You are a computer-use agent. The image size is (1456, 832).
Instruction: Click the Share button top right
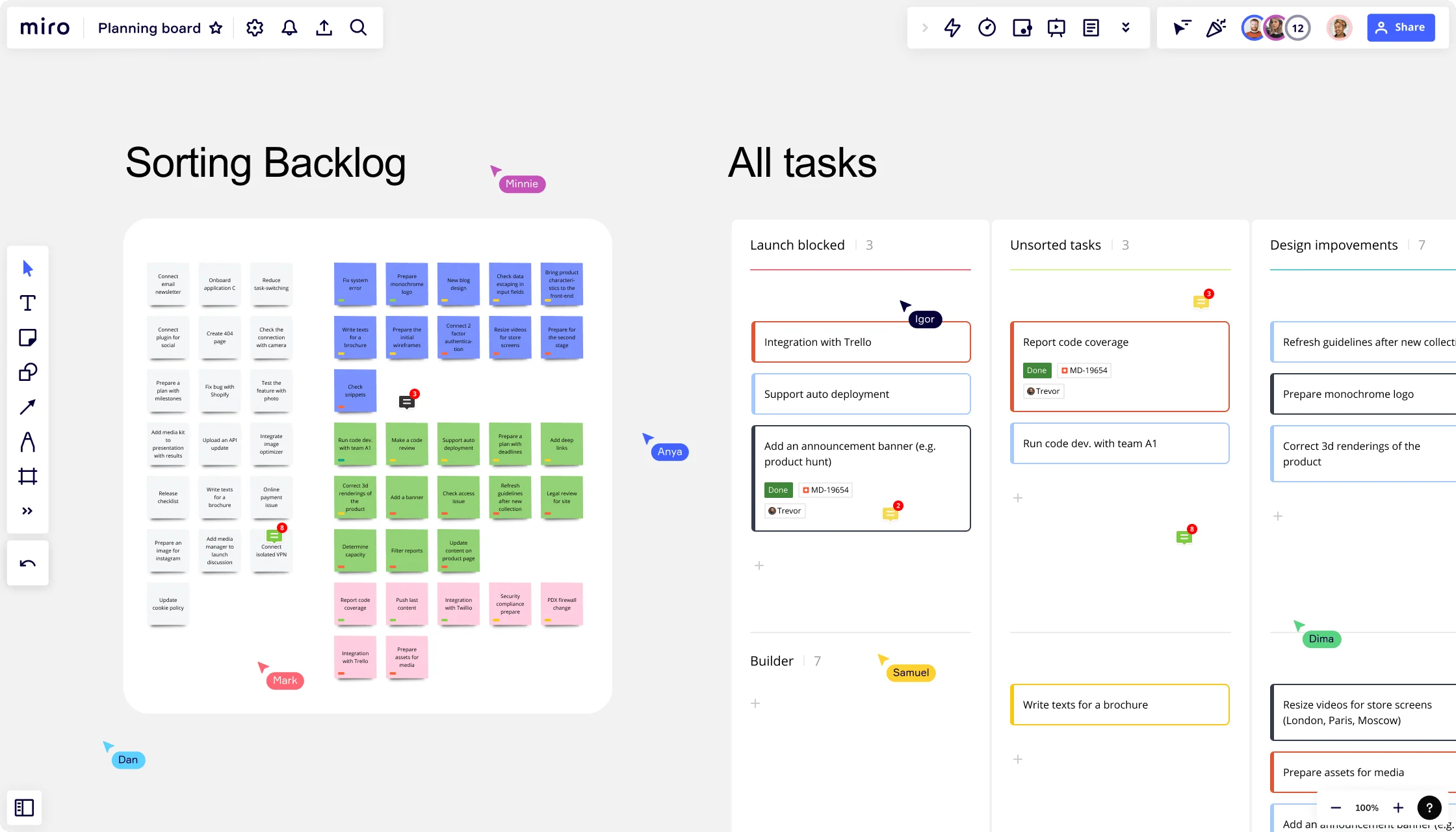pos(1401,27)
